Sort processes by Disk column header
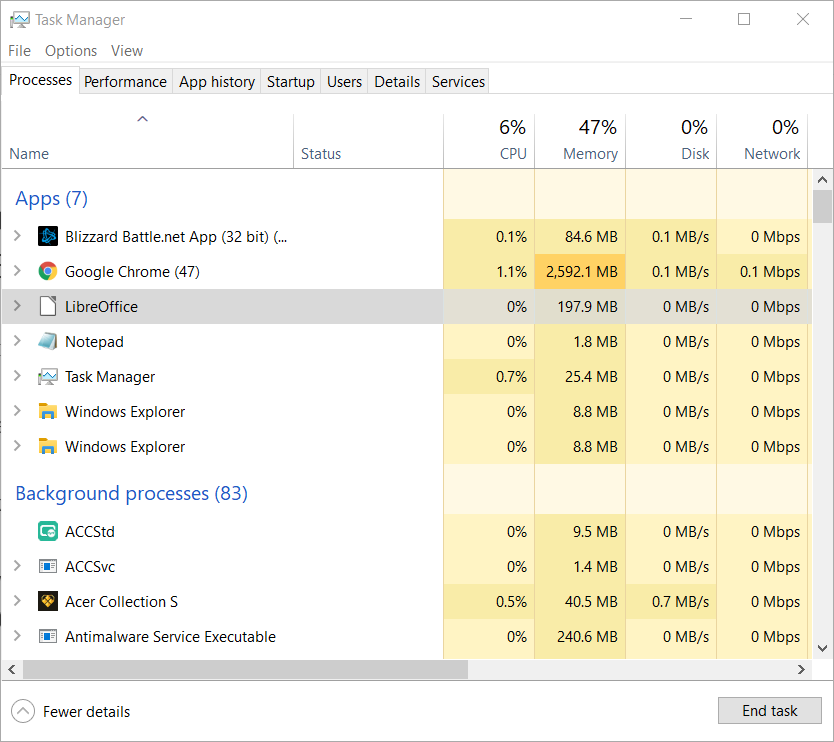The image size is (834, 742). (671, 141)
